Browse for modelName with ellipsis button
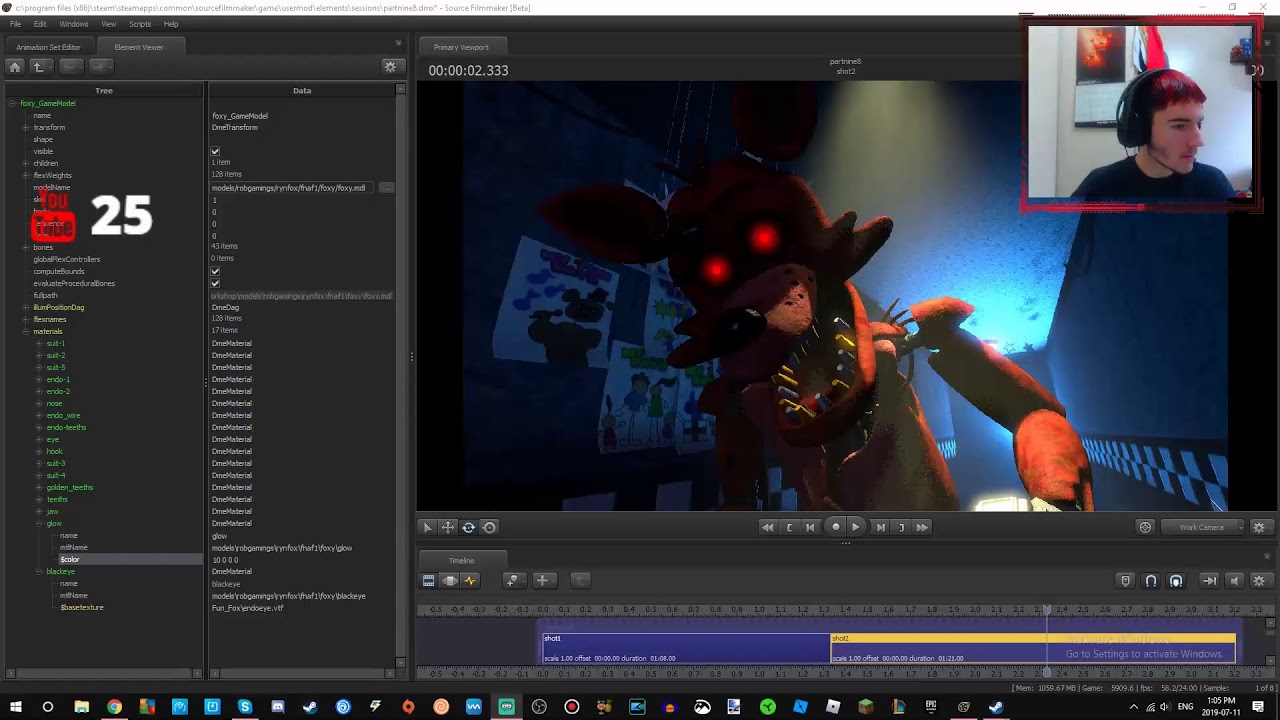This screenshot has height=720, width=1280. 386,188
